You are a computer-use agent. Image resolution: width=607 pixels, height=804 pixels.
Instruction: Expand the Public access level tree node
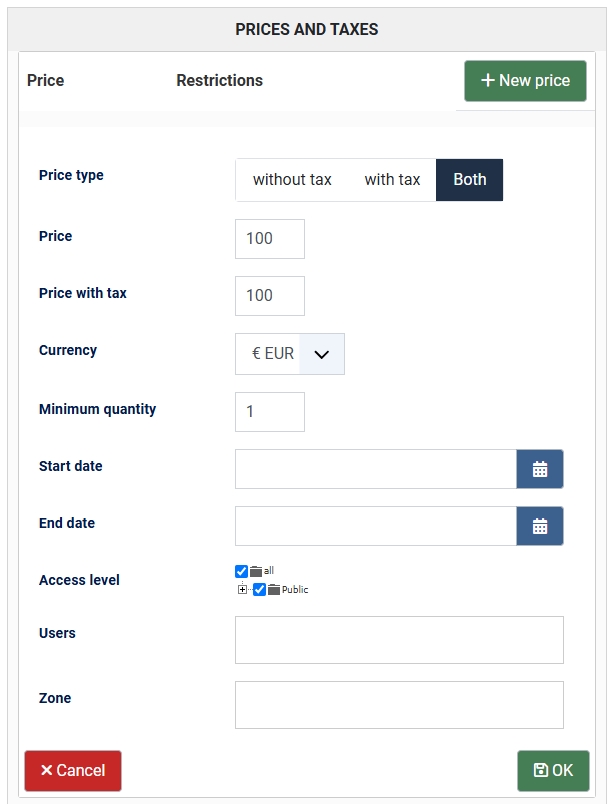pyautogui.click(x=242, y=590)
